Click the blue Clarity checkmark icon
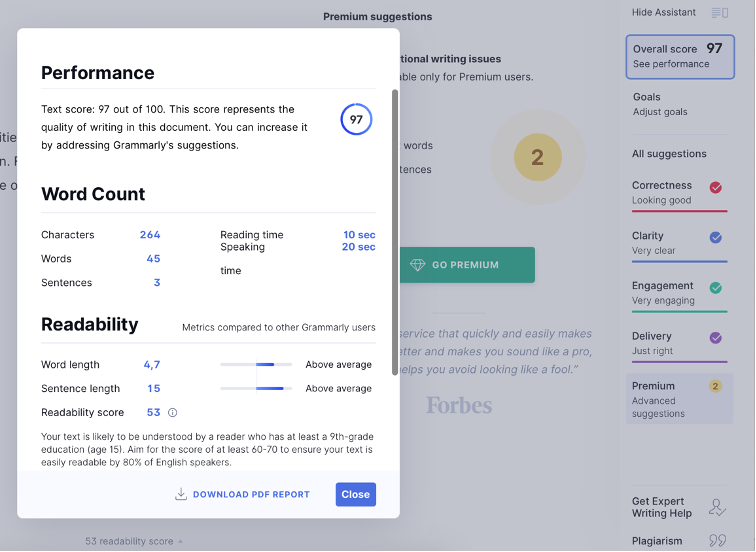 pos(716,238)
